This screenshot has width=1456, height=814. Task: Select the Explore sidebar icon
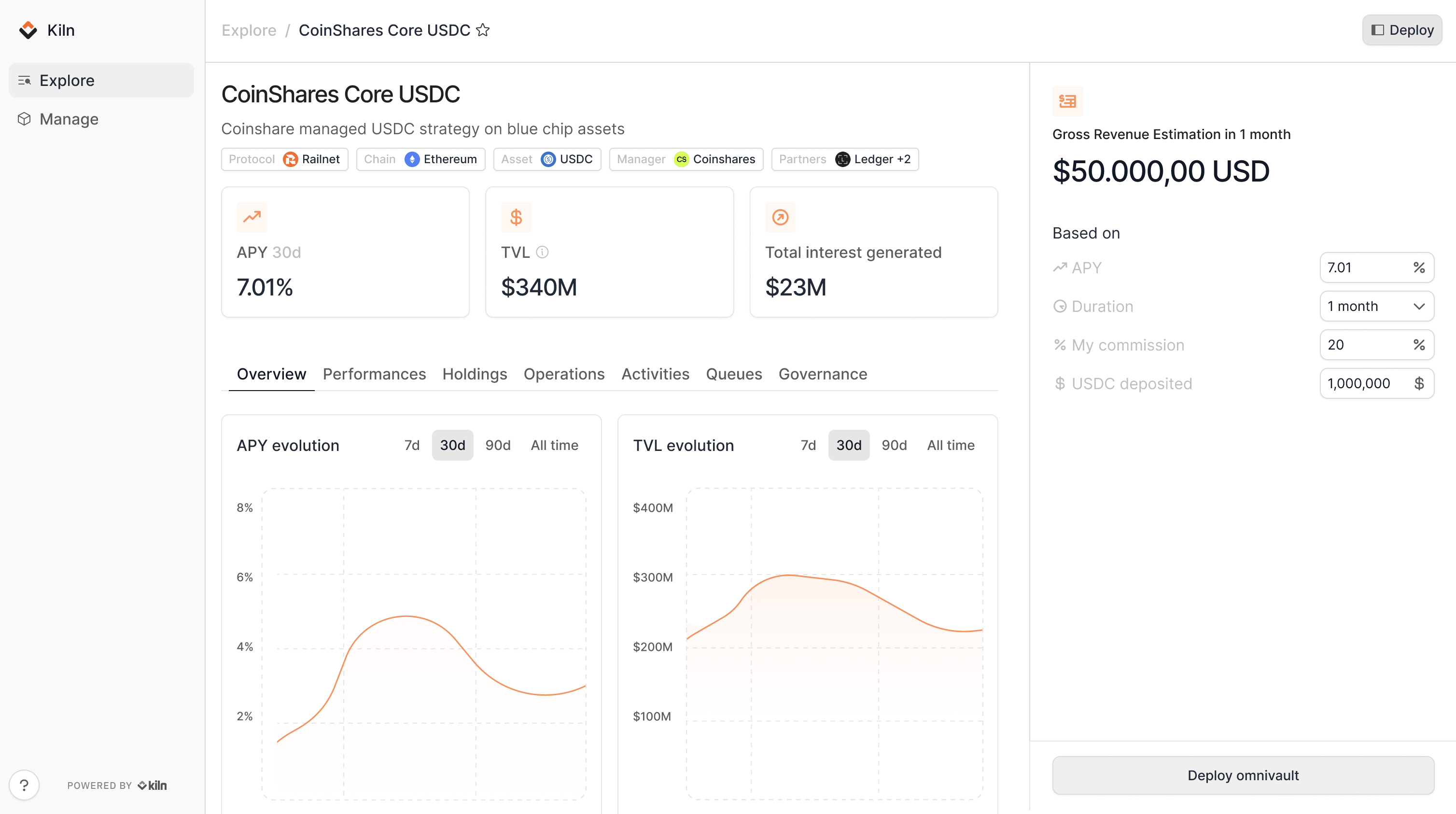25,80
